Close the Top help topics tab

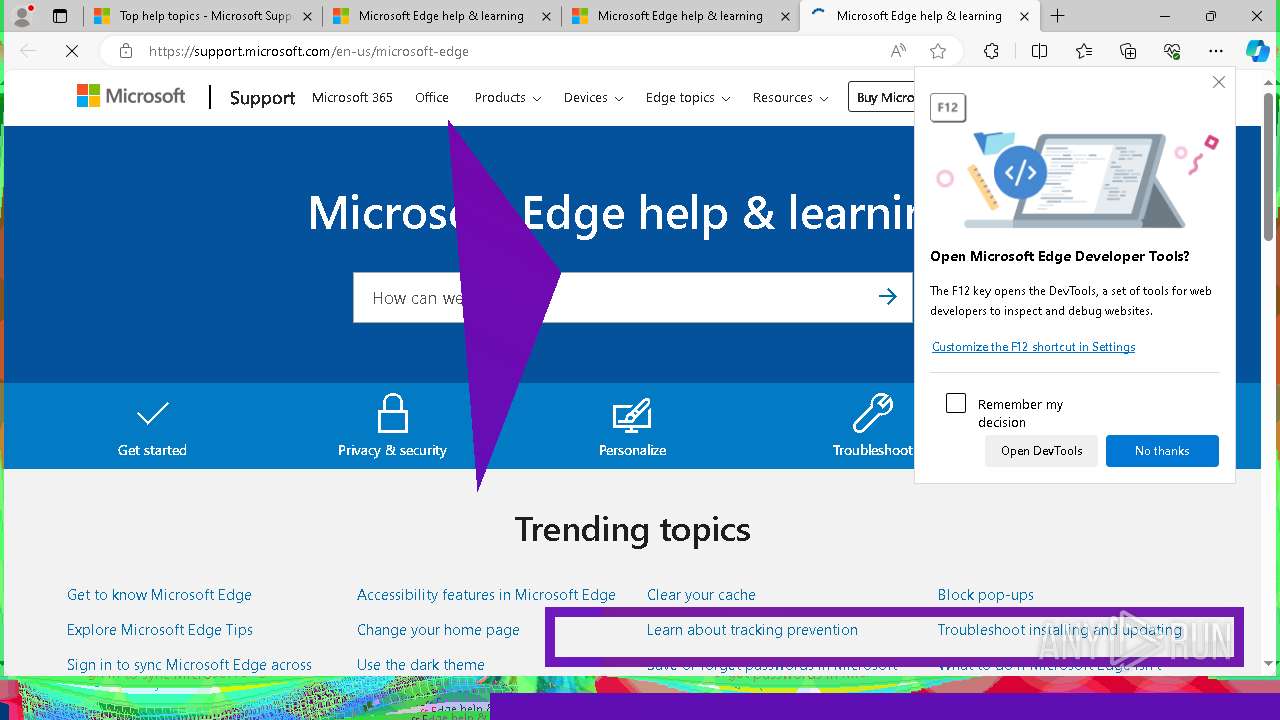click(307, 16)
